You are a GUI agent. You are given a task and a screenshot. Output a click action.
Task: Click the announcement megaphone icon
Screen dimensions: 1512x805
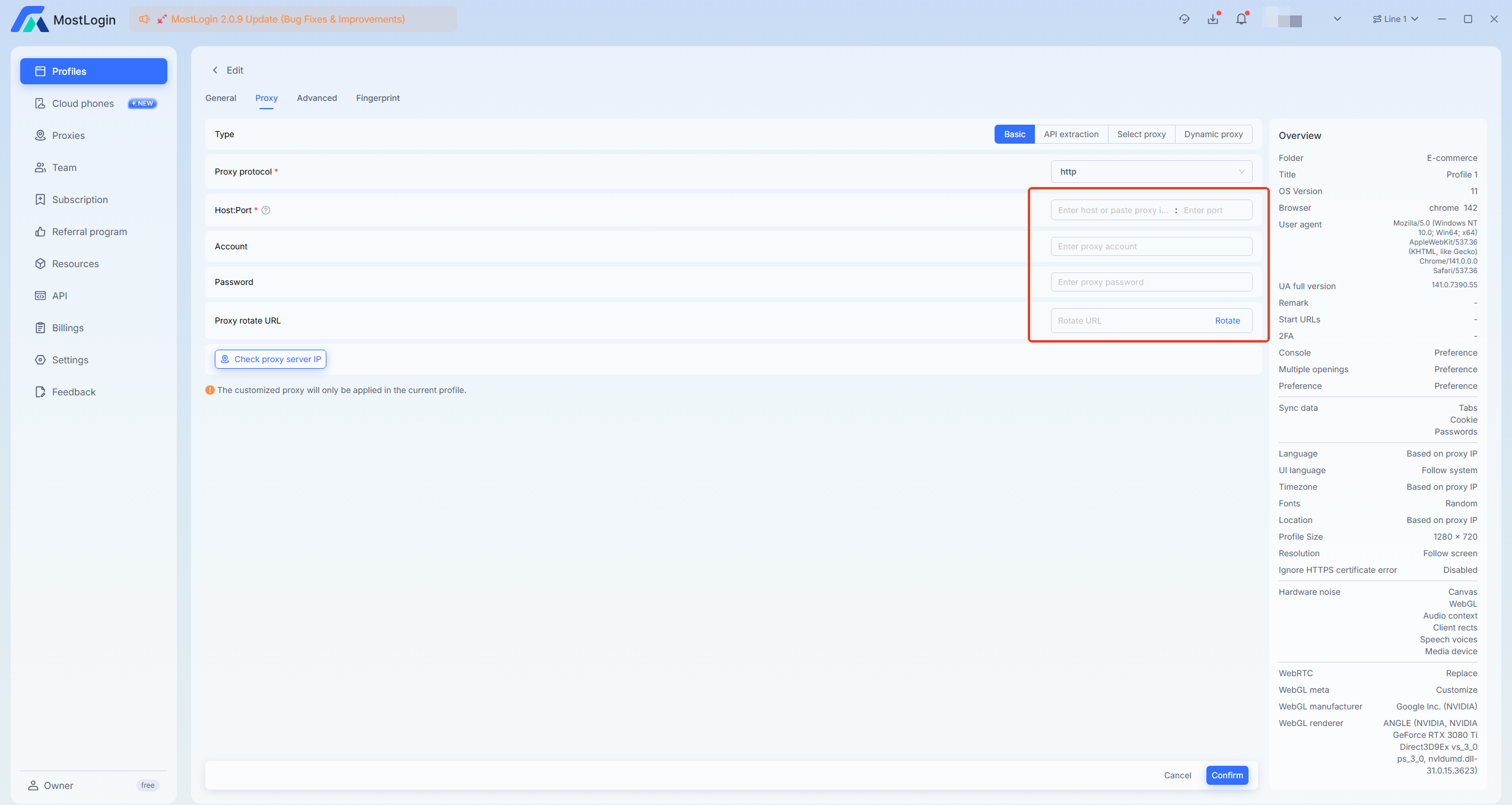[144, 19]
